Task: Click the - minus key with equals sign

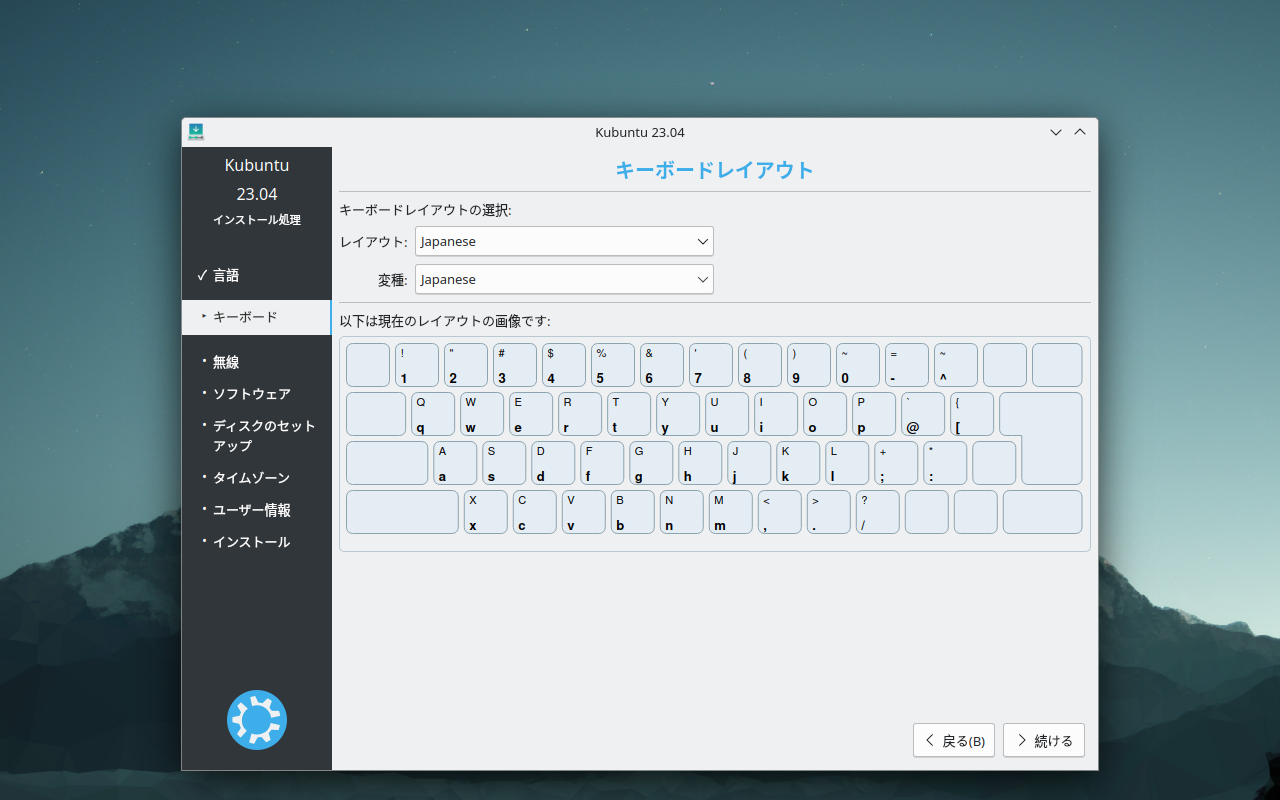Action: (x=907, y=365)
